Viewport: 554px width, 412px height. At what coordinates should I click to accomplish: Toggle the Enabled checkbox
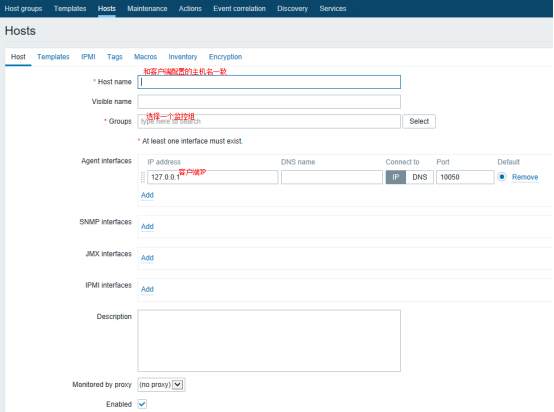click(x=142, y=404)
